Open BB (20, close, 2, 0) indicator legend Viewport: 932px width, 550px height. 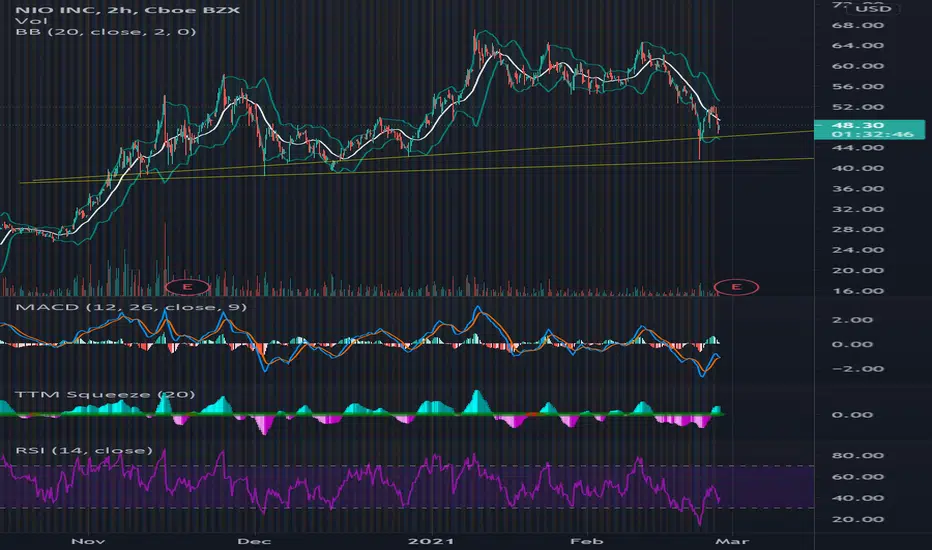click(x=106, y=32)
